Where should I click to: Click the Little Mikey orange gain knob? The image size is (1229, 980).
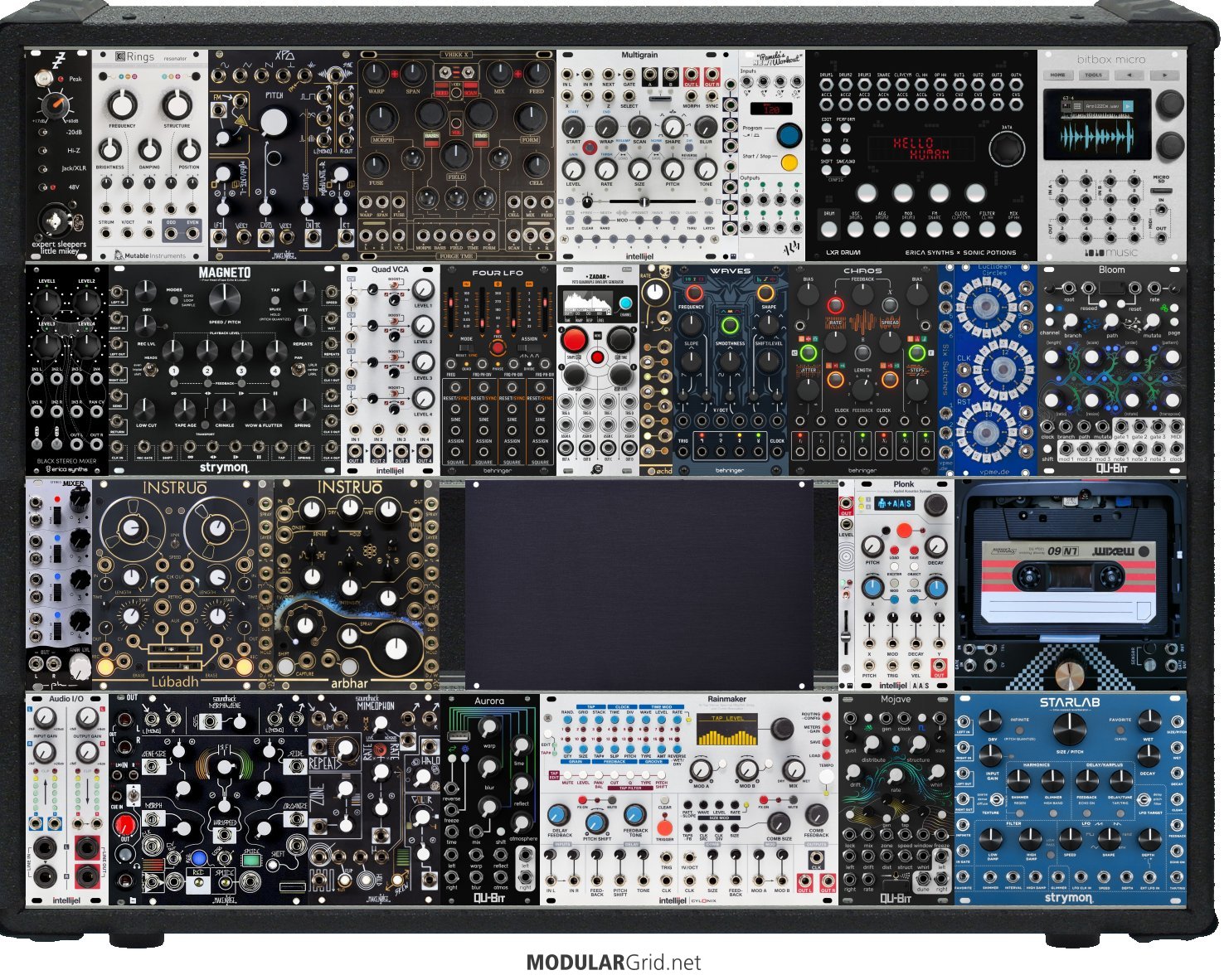(x=56, y=104)
